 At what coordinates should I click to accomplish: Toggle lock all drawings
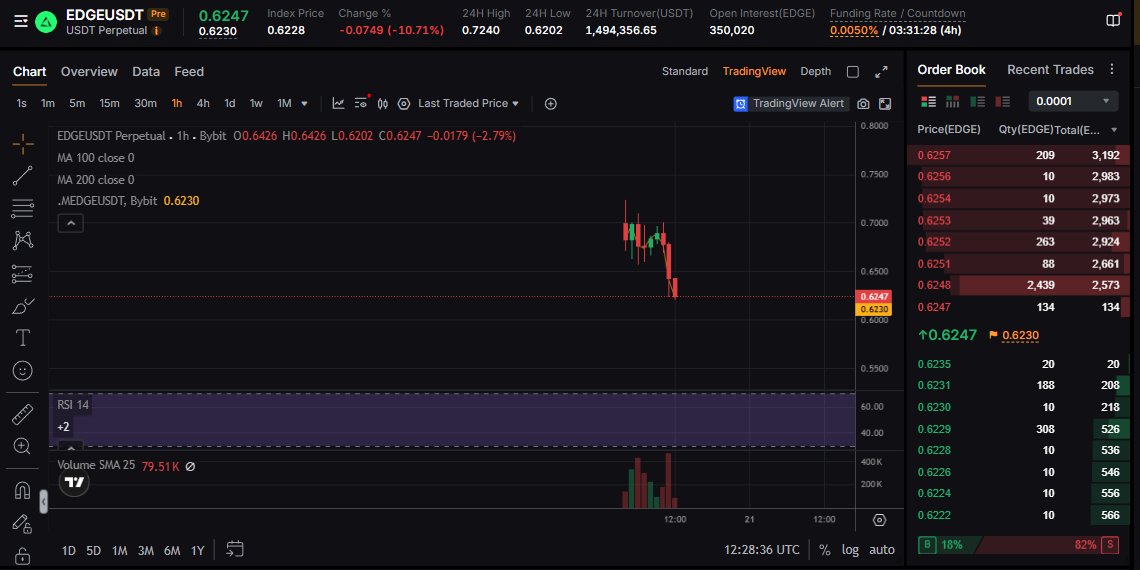[23, 554]
